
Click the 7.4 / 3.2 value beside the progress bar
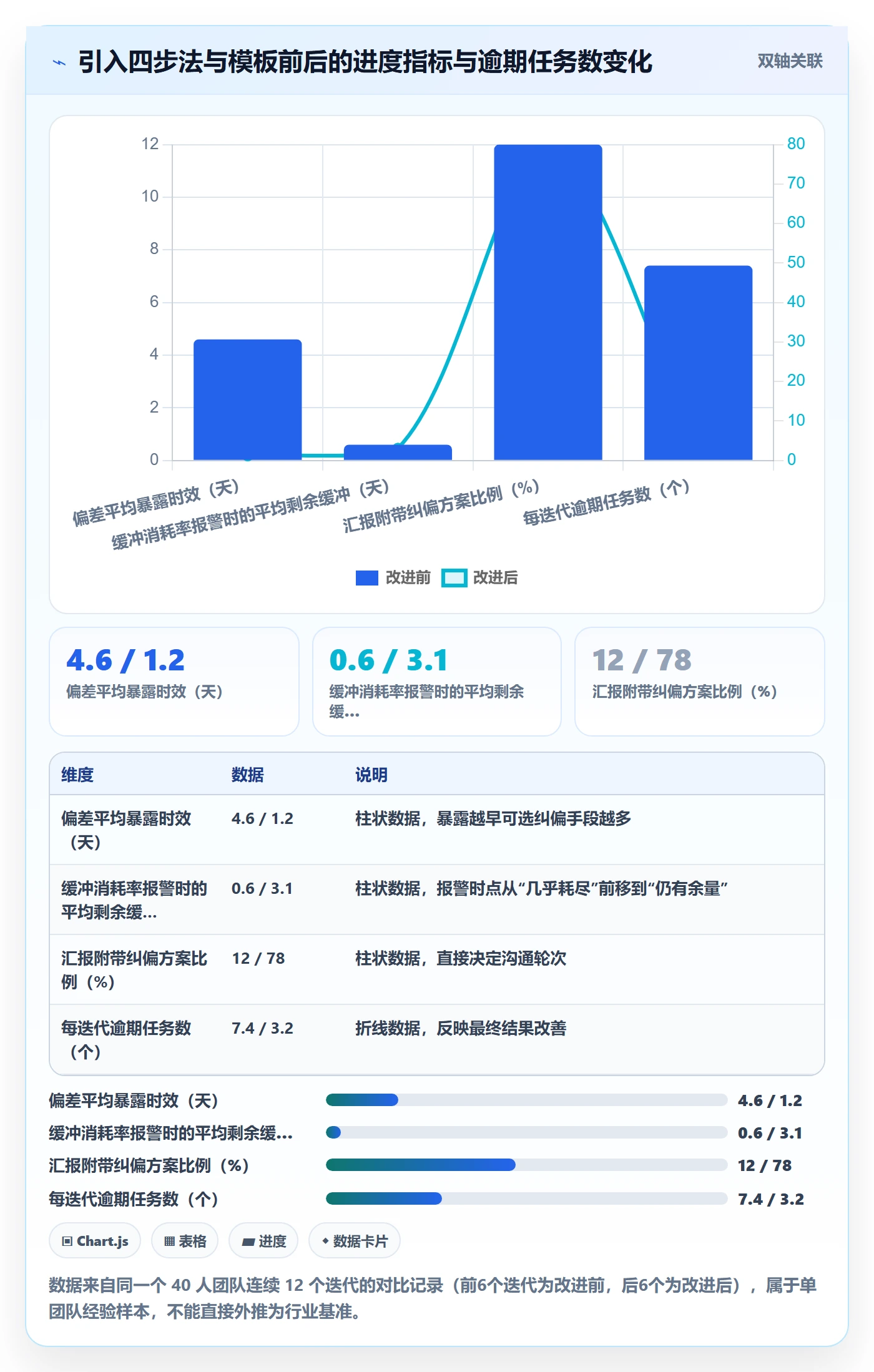[x=771, y=1199]
